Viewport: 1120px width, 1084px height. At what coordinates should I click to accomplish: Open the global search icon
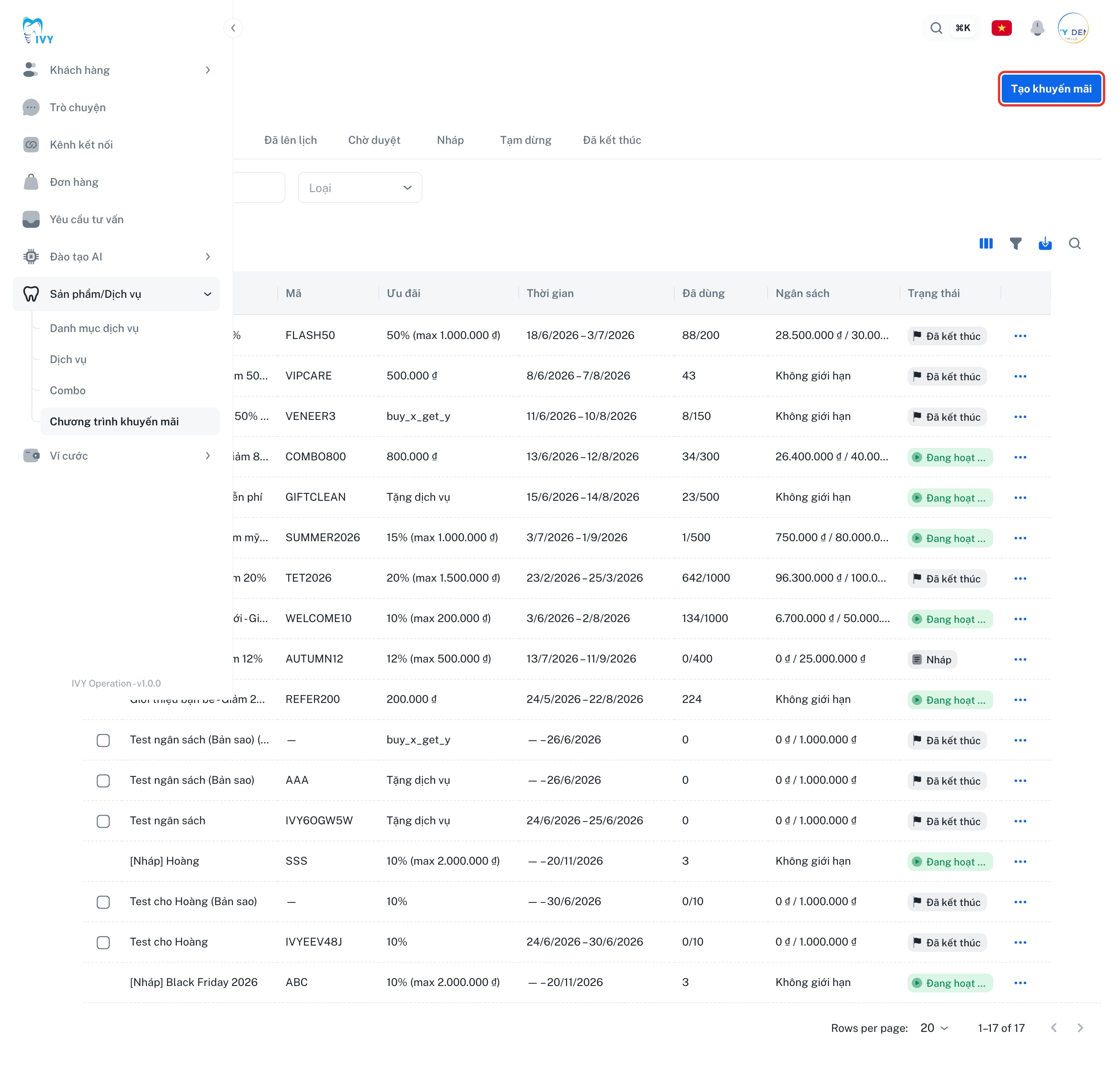pos(936,28)
